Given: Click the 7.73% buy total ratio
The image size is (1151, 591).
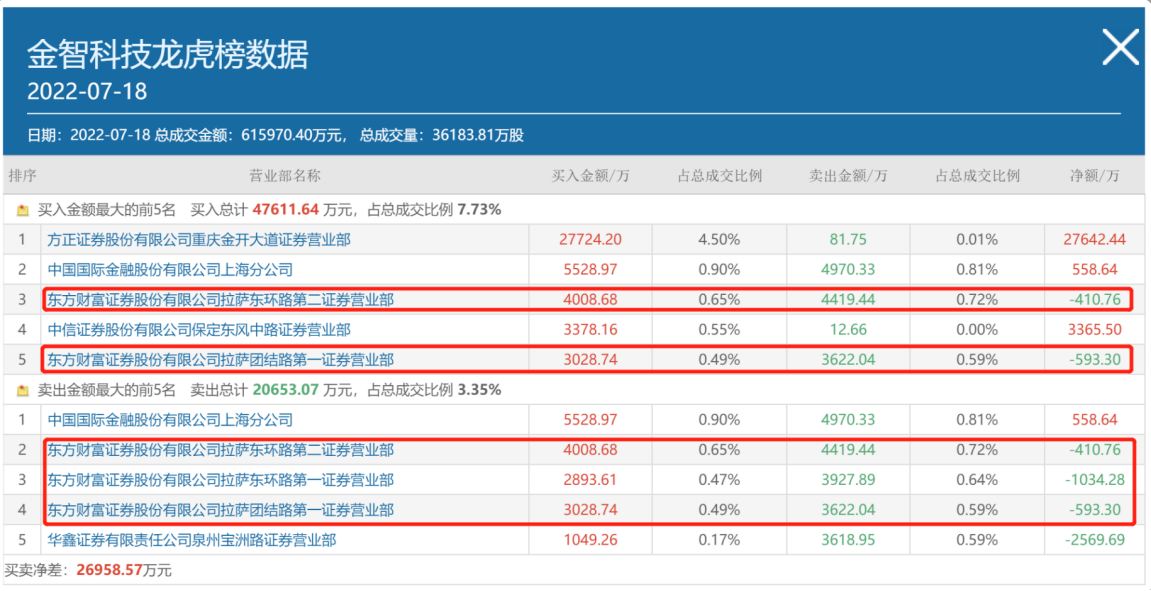Looking at the screenshot, I should 479,210.
